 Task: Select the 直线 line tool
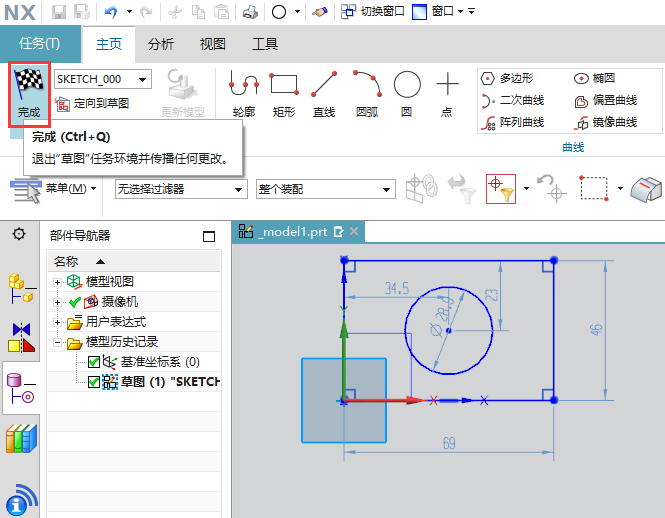(324, 94)
